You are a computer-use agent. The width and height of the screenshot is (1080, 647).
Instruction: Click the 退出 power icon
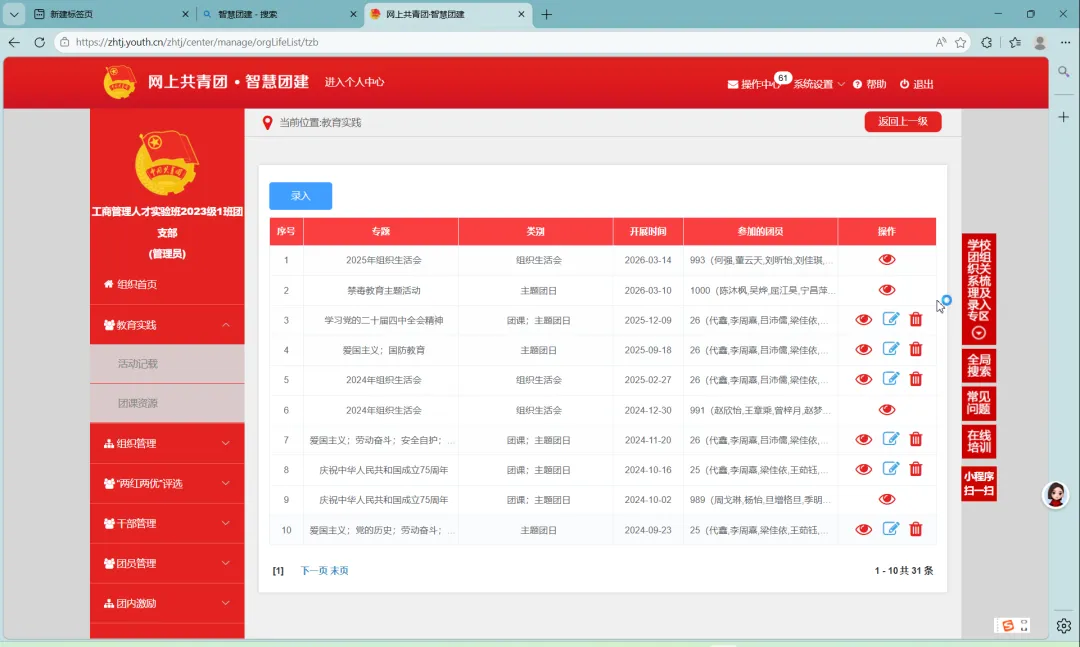(904, 84)
